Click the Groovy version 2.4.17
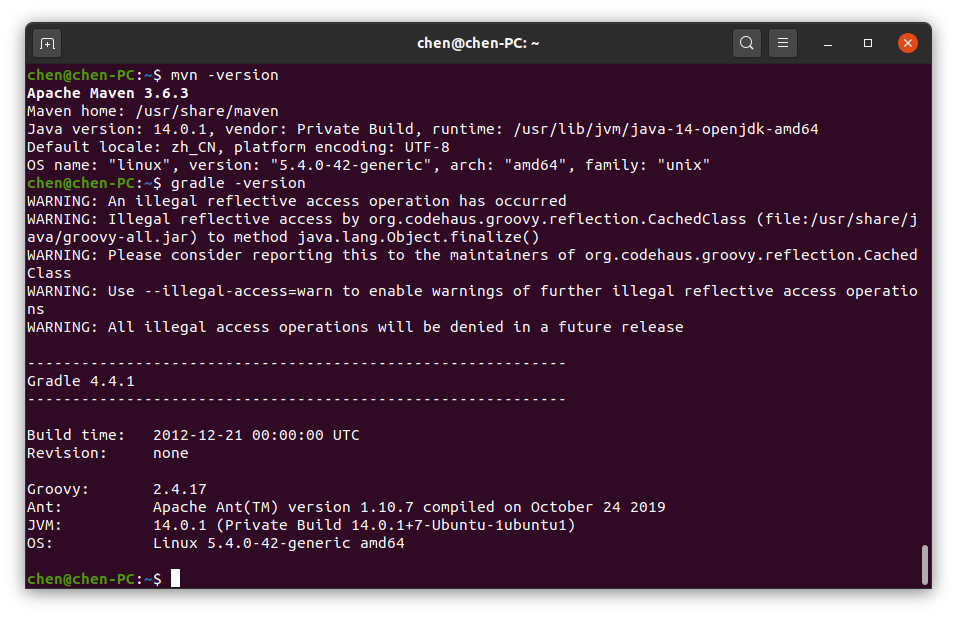 180,489
